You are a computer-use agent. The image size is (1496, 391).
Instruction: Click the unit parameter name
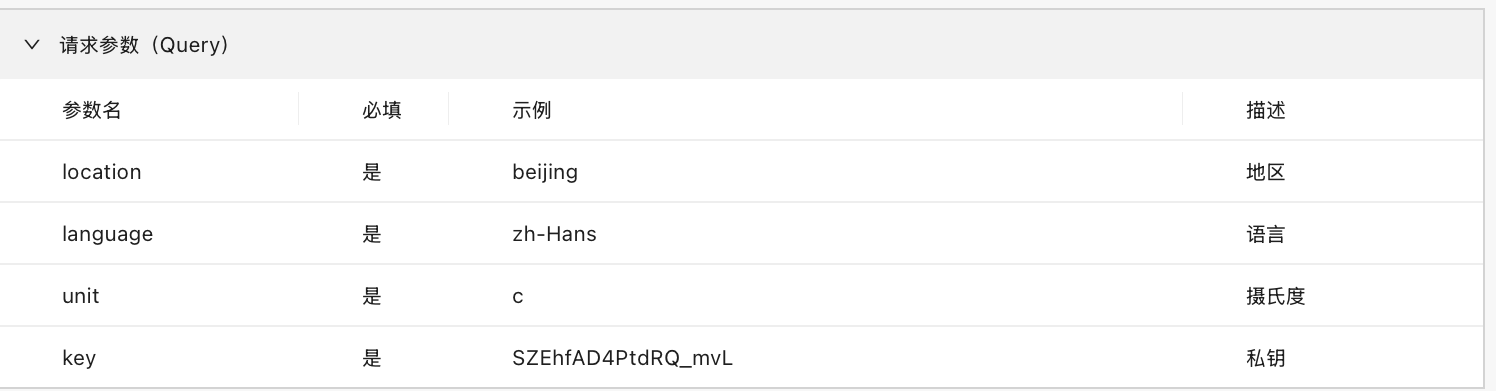[x=81, y=296]
